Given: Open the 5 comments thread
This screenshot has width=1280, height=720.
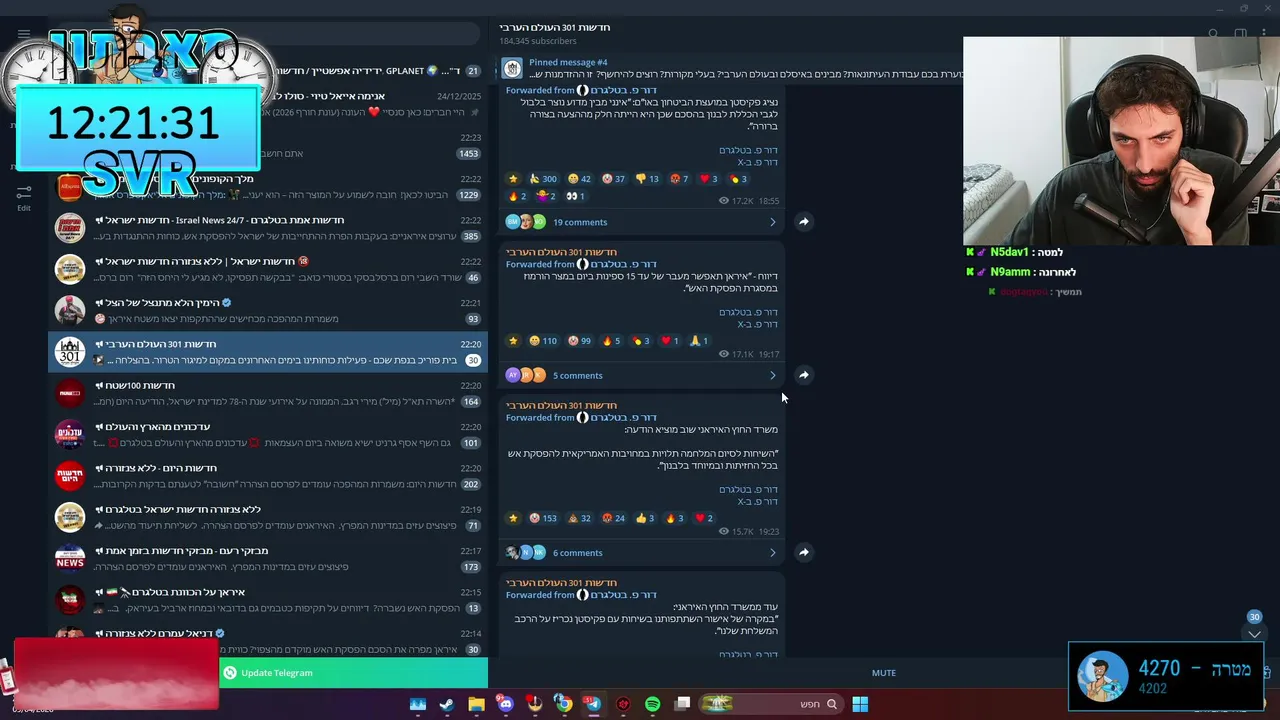Looking at the screenshot, I should click(x=641, y=375).
